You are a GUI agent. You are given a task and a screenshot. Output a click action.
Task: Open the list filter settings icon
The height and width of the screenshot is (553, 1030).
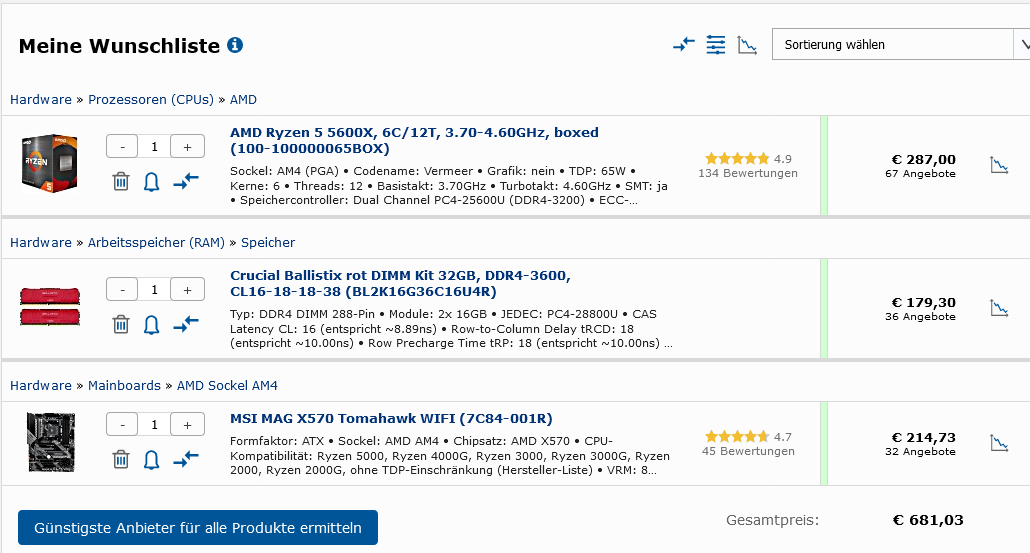[715, 45]
